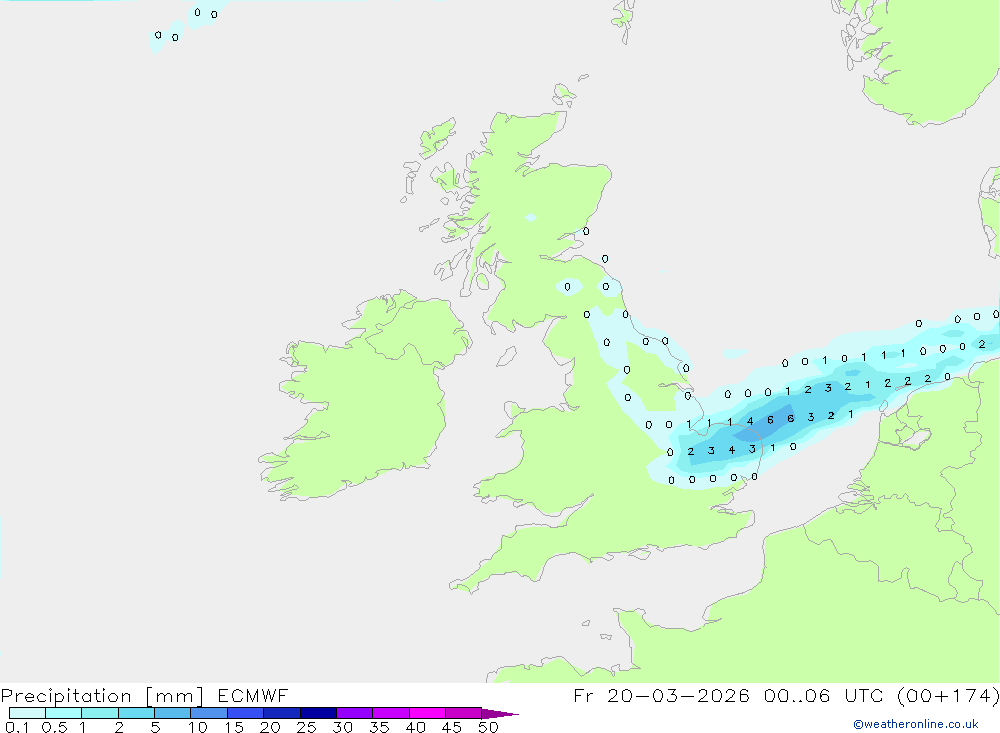Click the 0.1–0.5 mm legend color swatch

pos(27,713)
